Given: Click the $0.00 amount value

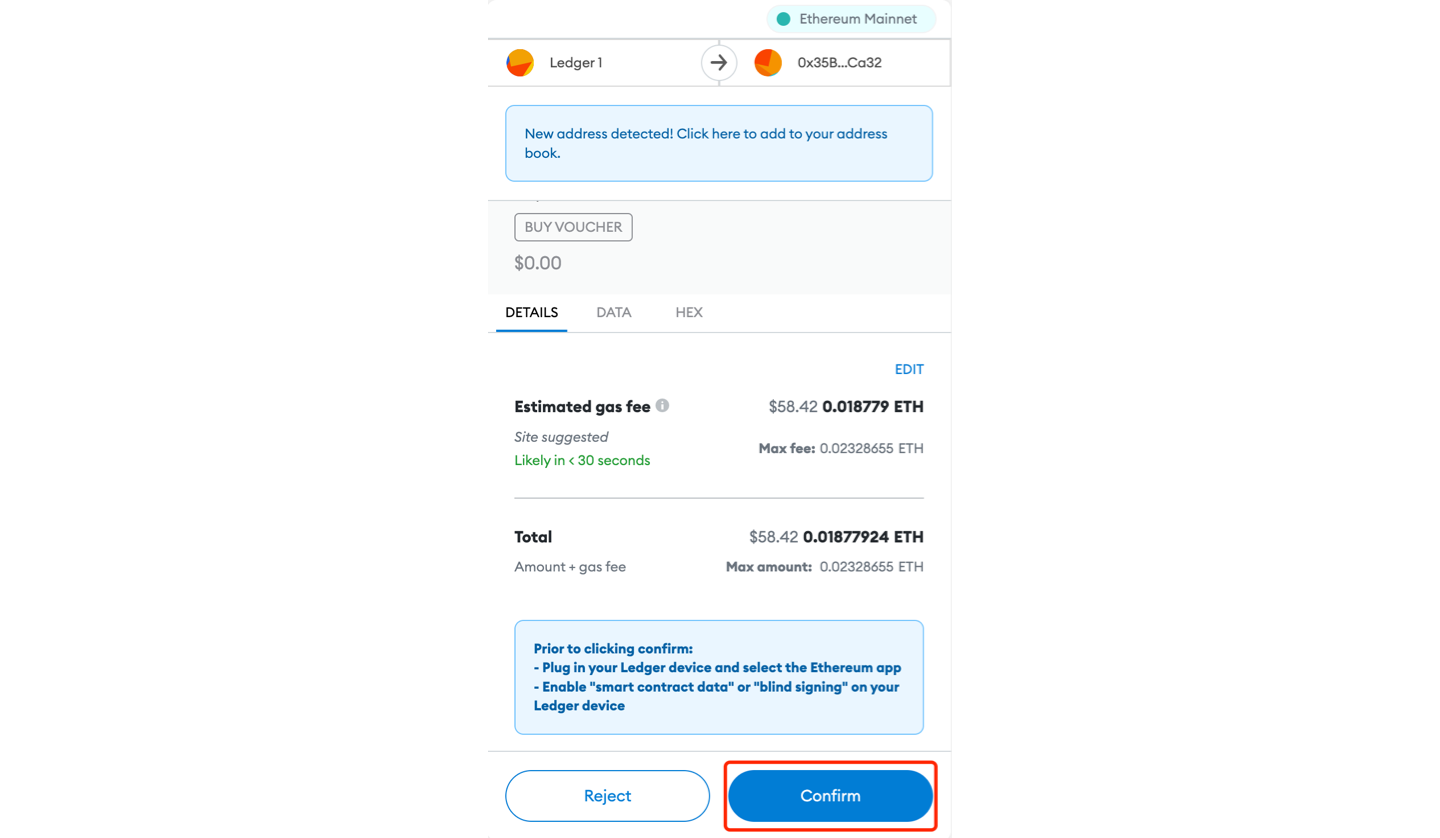Looking at the screenshot, I should click(538, 263).
